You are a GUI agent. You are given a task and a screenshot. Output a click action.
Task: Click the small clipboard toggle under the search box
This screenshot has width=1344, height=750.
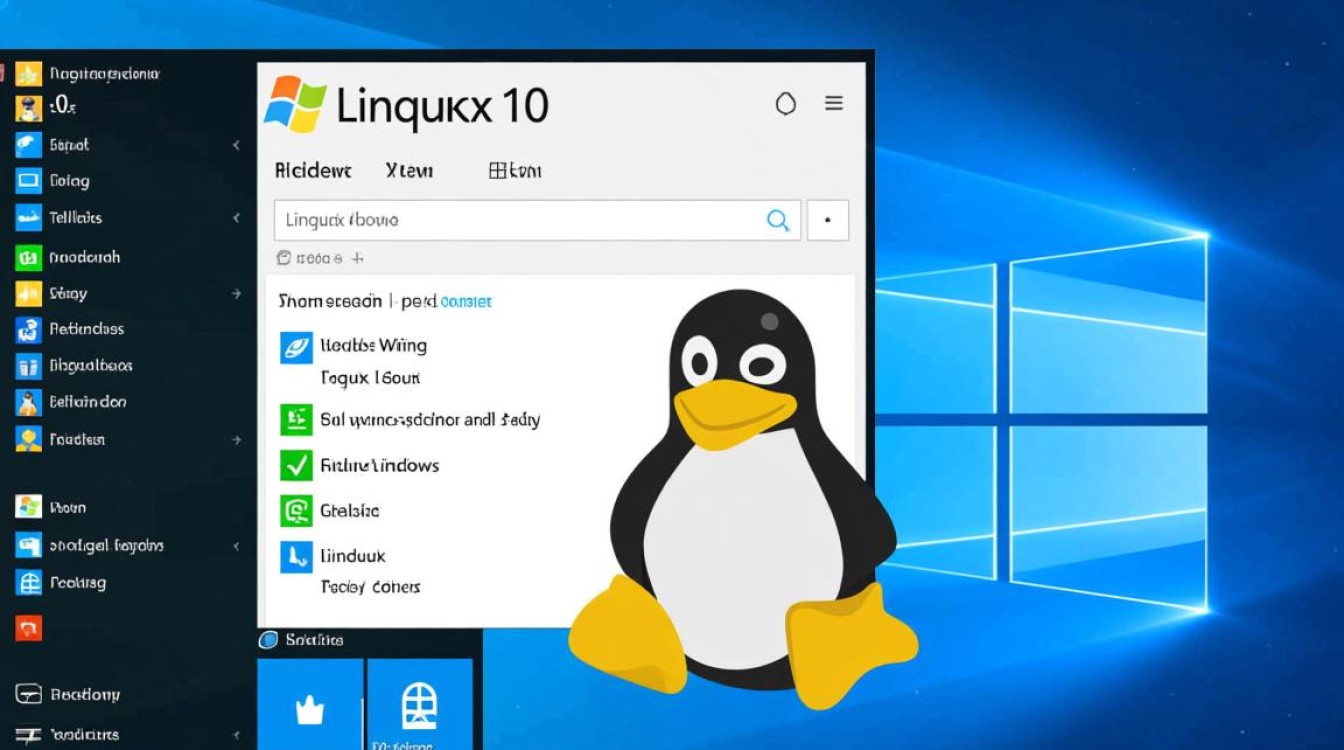point(283,257)
